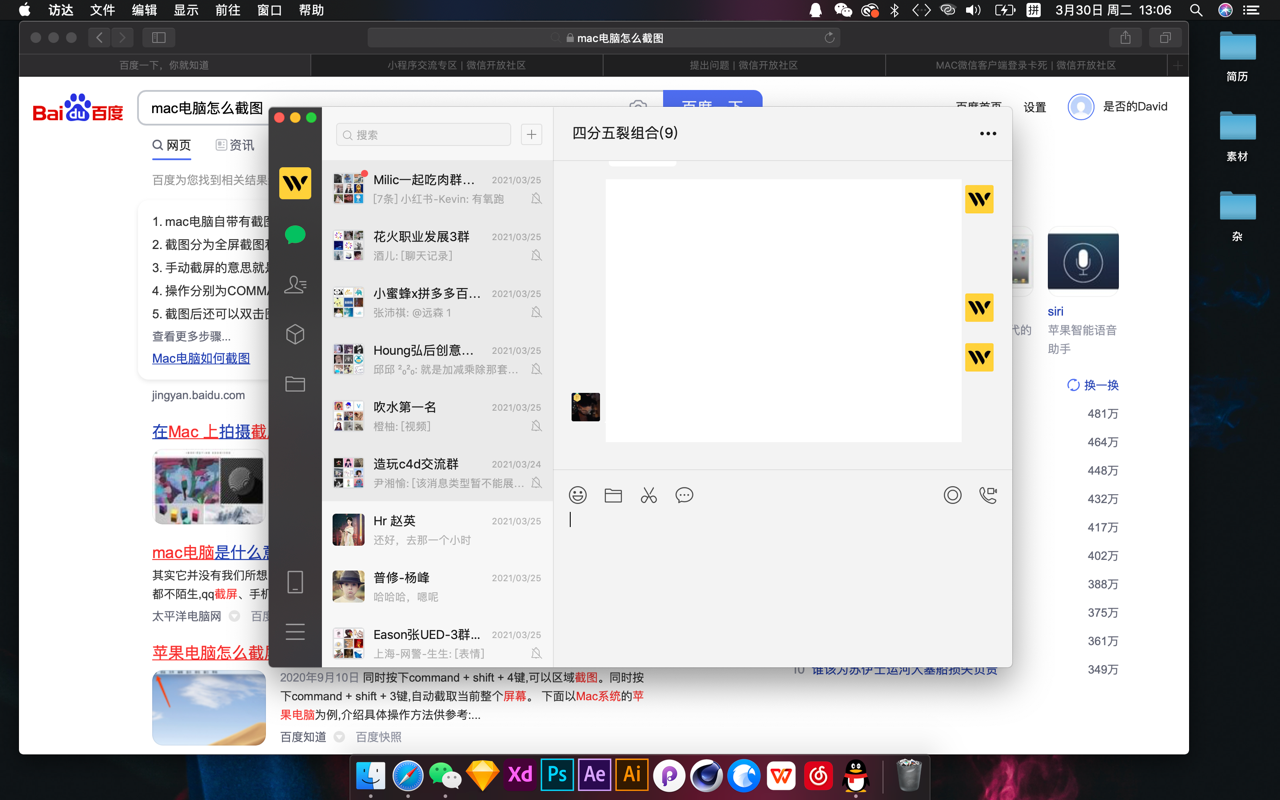Start a voice call from chat toolbar
The image size is (1280, 800).
(988, 495)
